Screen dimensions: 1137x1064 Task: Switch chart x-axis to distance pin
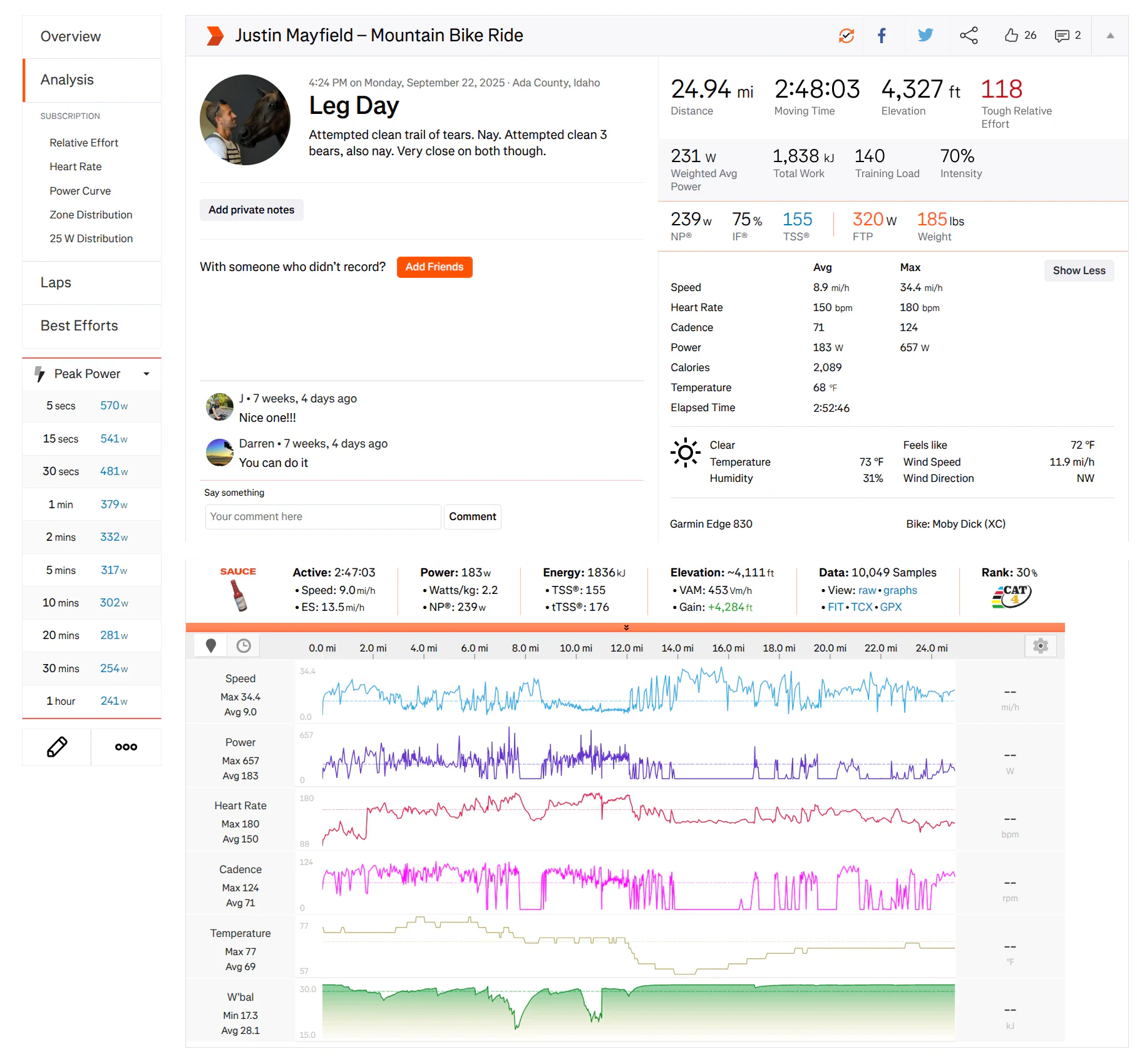point(211,646)
